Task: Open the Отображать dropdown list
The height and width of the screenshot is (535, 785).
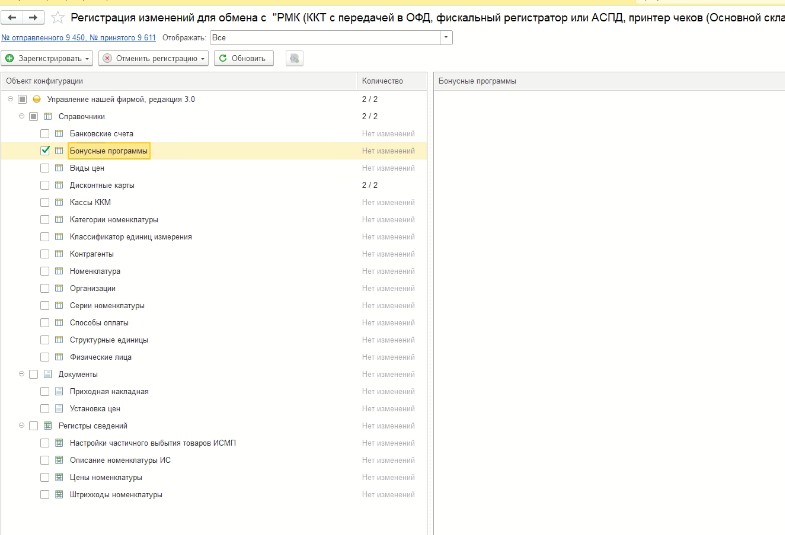Action: point(446,37)
